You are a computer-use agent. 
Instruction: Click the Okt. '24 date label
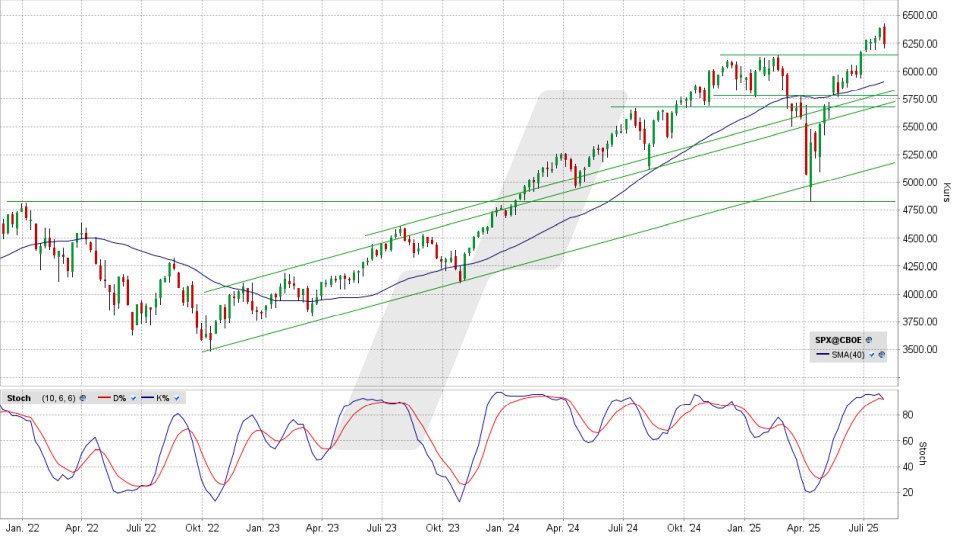pyautogui.click(x=684, y=528)
